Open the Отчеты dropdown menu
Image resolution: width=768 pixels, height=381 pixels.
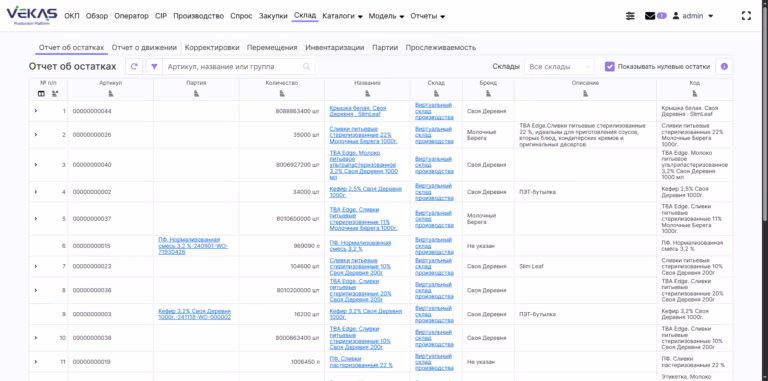tap(427, 16)
